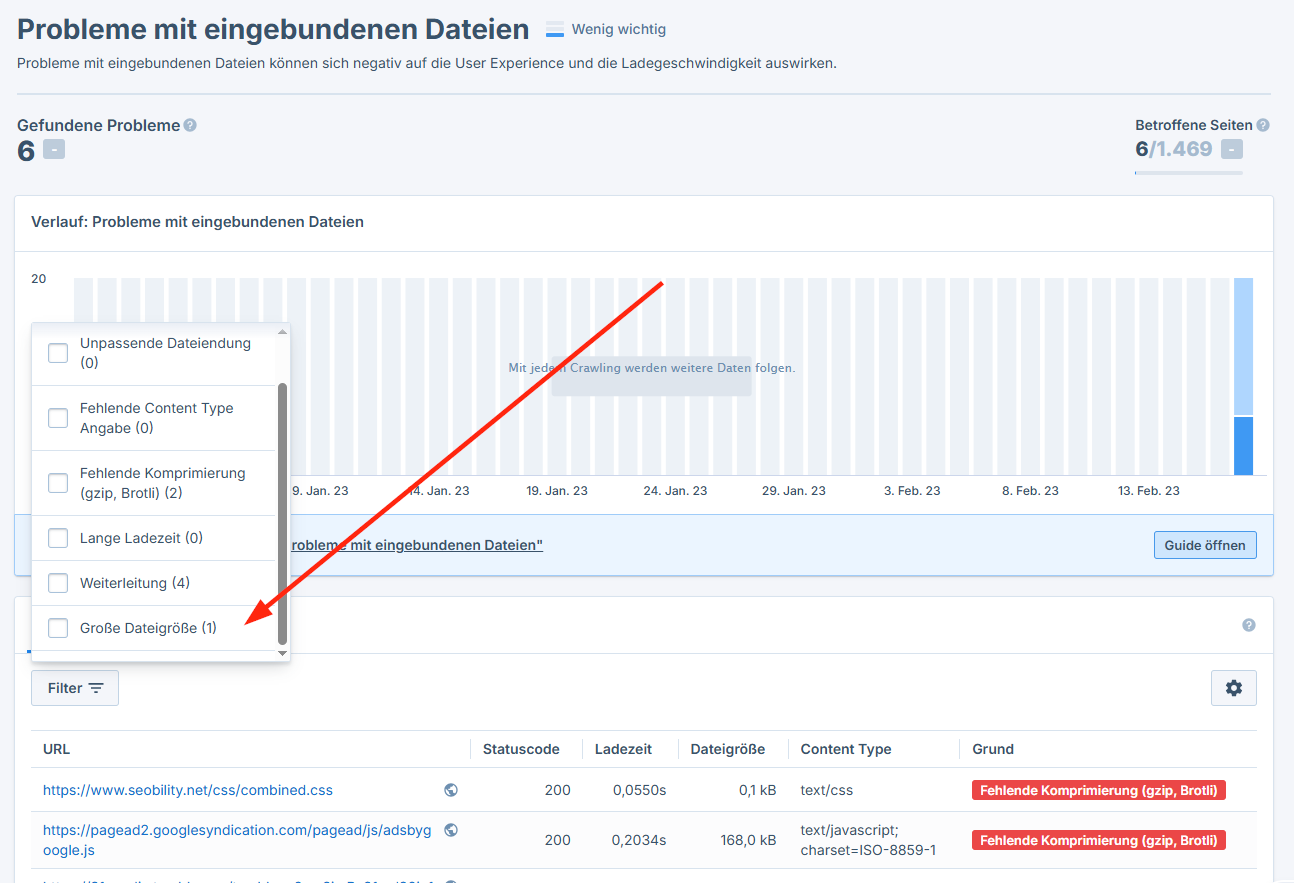Click the "Wenig wichtig" priority badge
Viewport: 1294px width, 883px height.
click(604, 29)
